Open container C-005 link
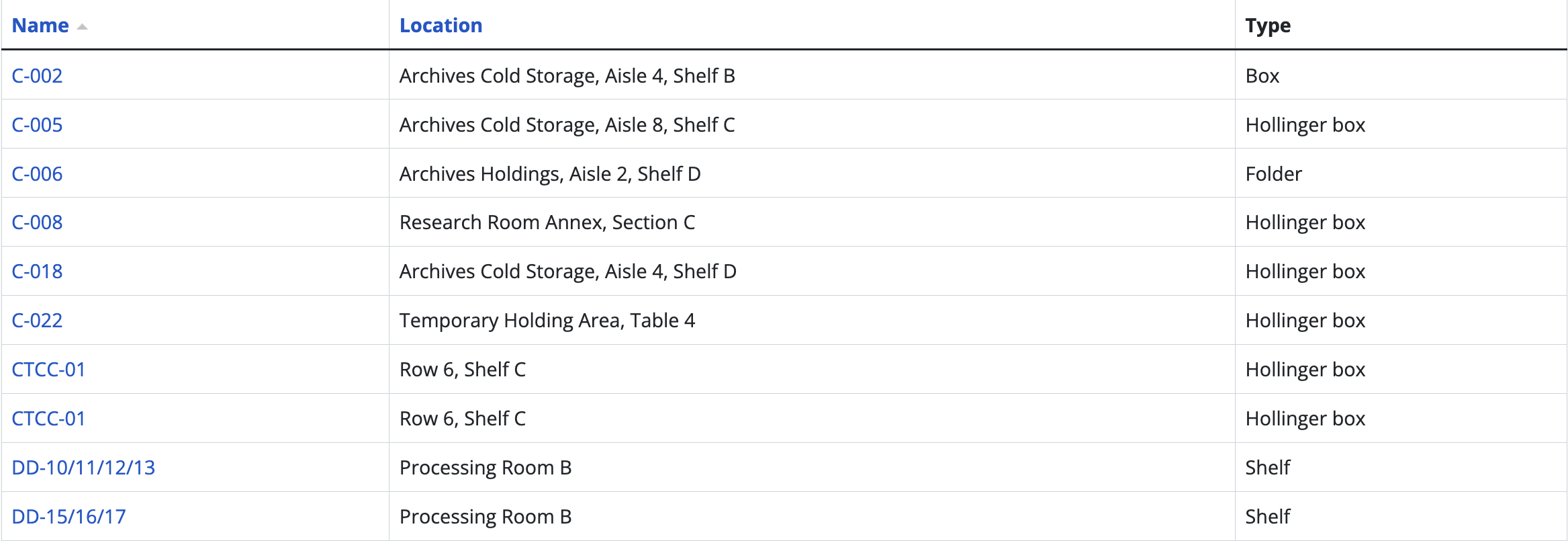 (x=37, y=125)
